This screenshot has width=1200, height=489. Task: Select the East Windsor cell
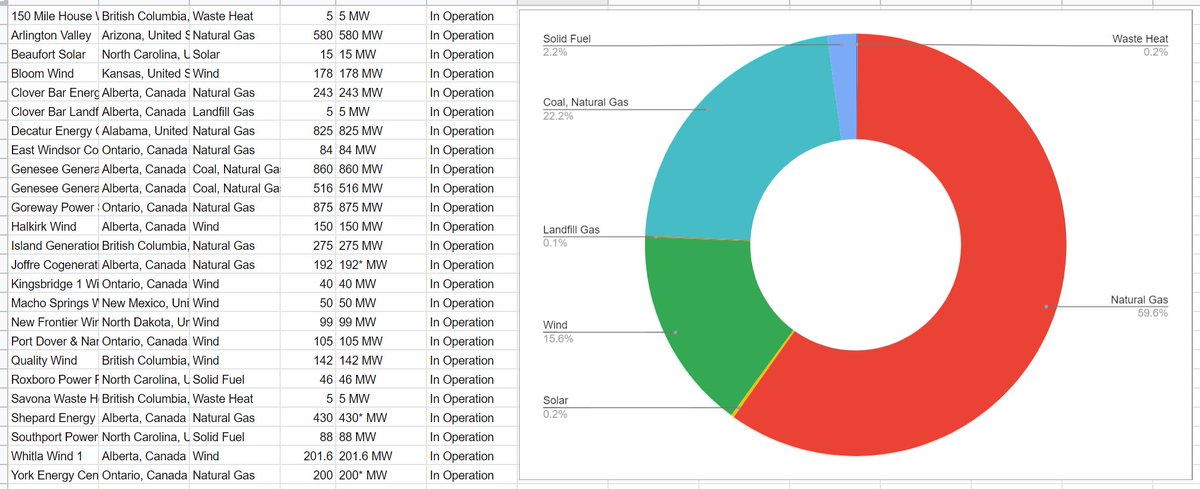[x=52, y=150]
